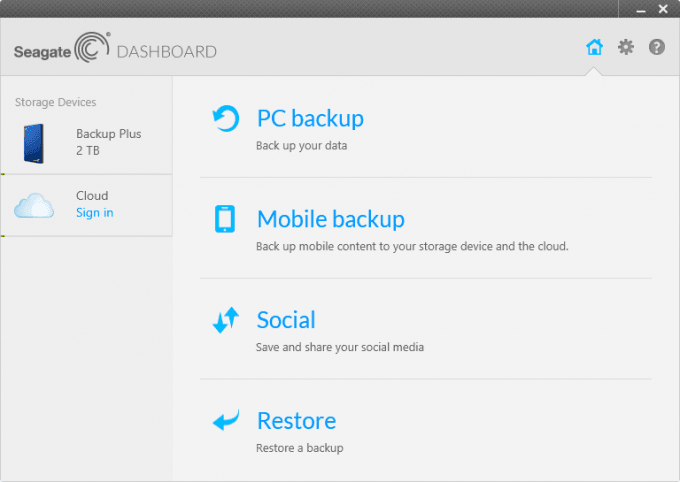Go to the Home screen icon
Screen dimensions: 680x482
click(594, 47)
